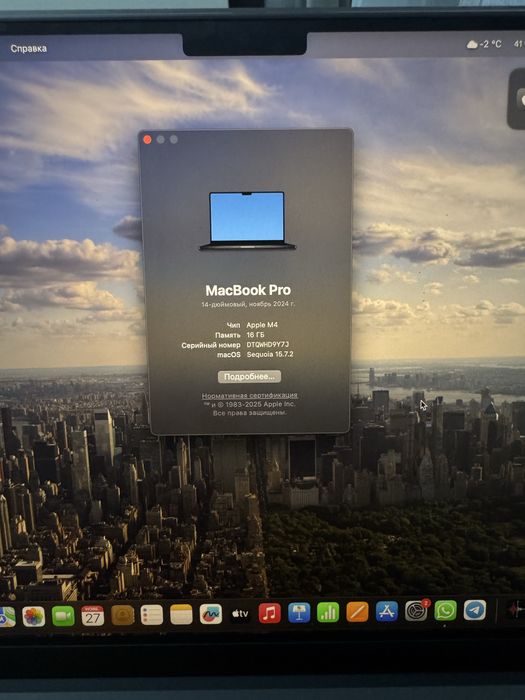Open Calendar showing date 27

point(93,616)
